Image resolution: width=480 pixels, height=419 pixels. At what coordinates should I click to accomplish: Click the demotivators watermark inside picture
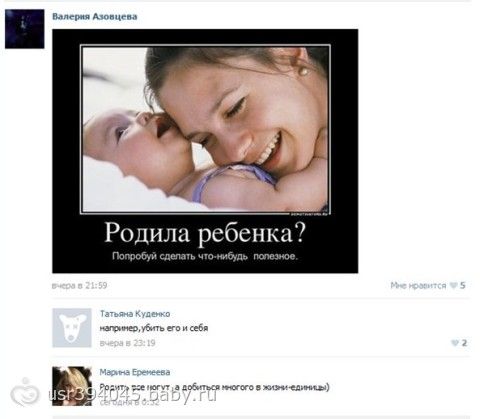point(310,214)
